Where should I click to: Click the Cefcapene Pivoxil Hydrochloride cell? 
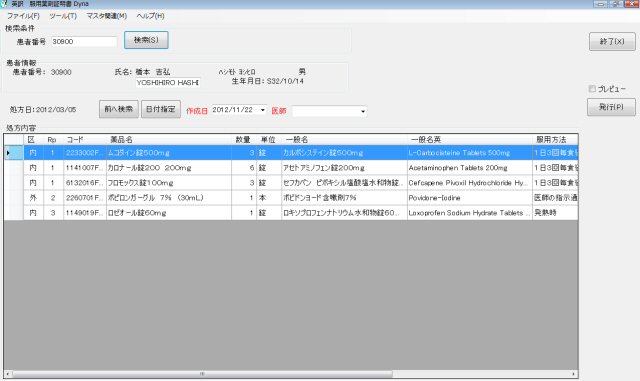469,183
